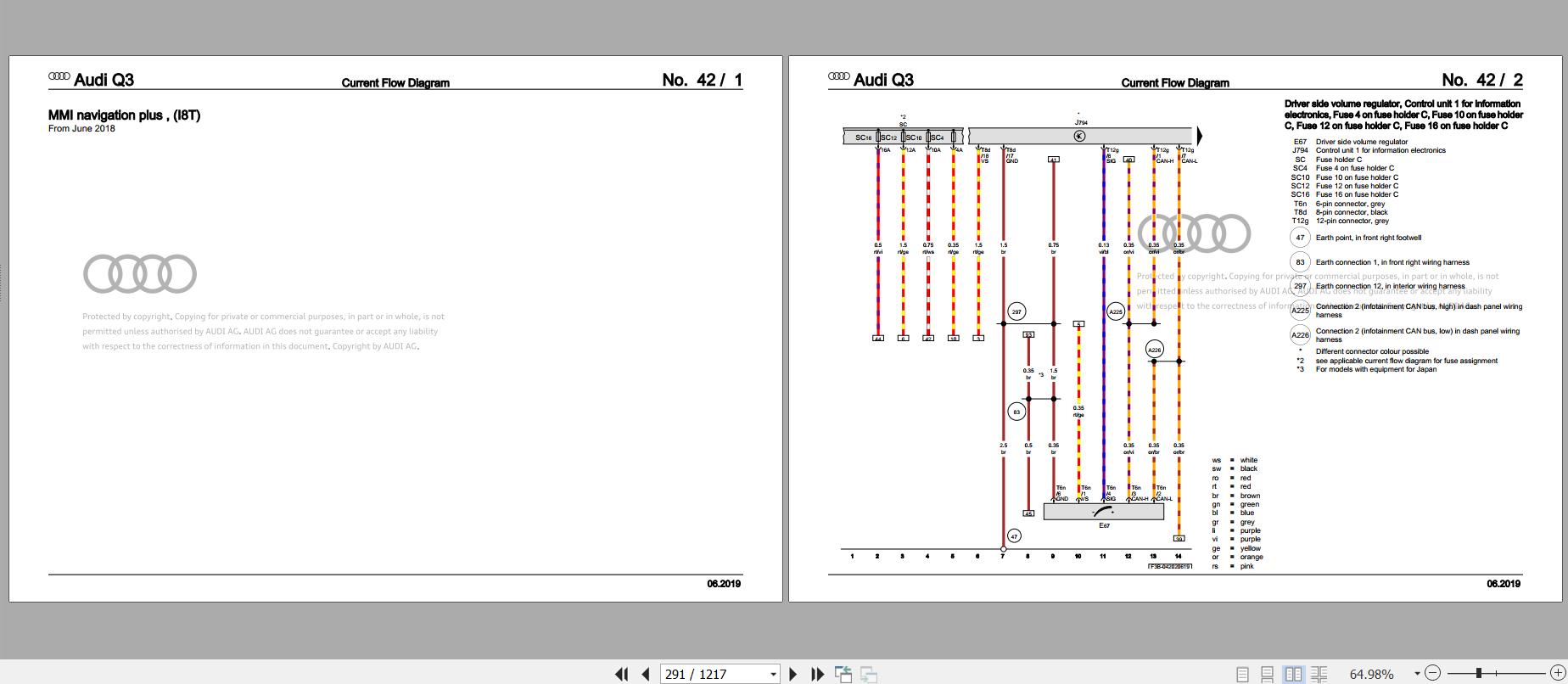
Task: Click the zoom slider handle
Action: tap(1479, 673)
